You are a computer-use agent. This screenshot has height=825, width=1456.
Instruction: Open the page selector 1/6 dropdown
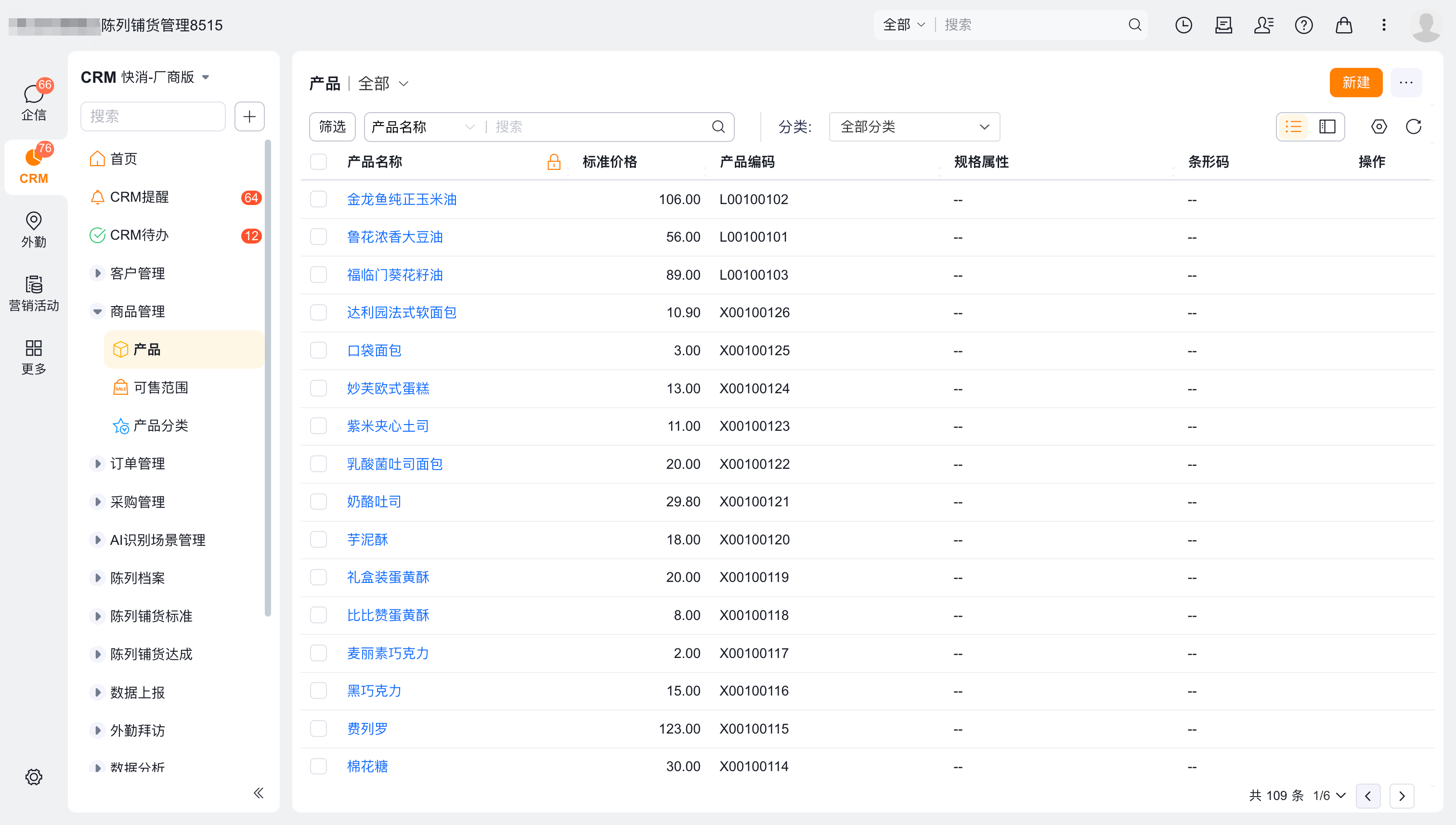pos(1329,795)
